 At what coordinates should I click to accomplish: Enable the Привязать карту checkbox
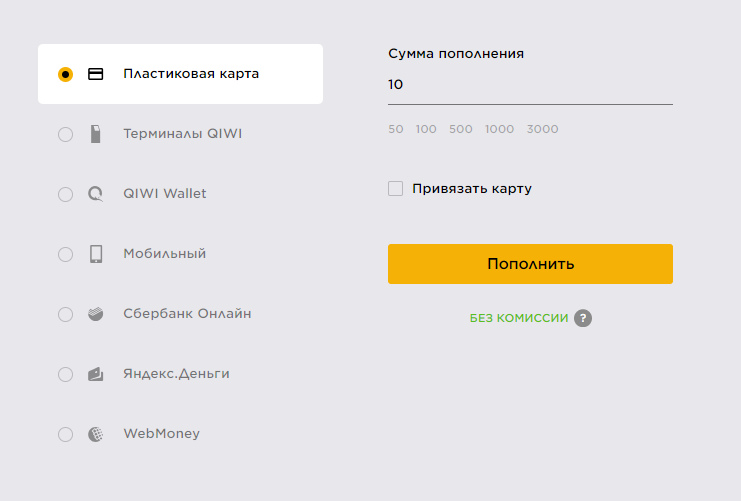tap(396, 189)
